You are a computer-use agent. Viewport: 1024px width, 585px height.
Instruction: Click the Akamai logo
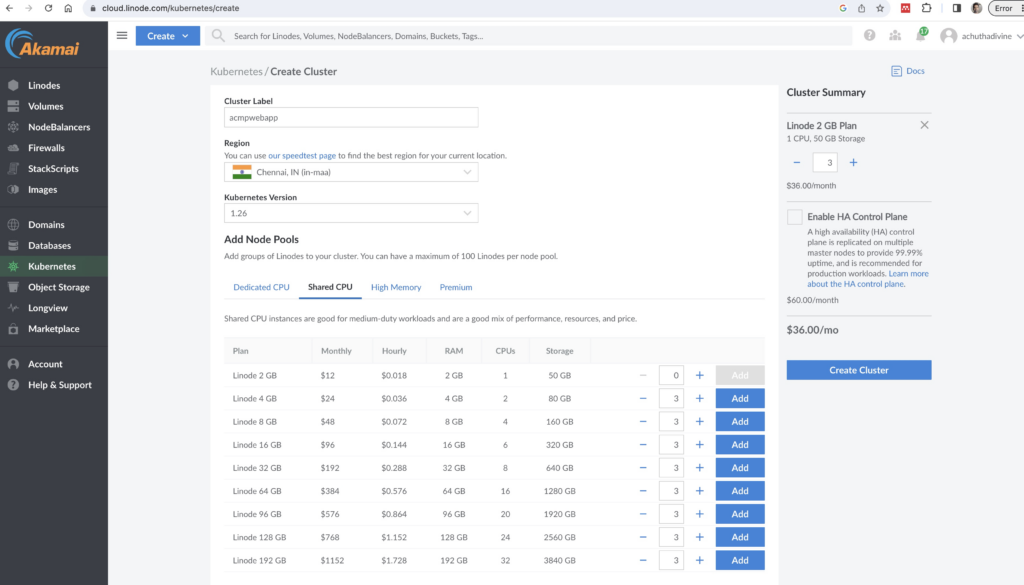pos(43,44)
